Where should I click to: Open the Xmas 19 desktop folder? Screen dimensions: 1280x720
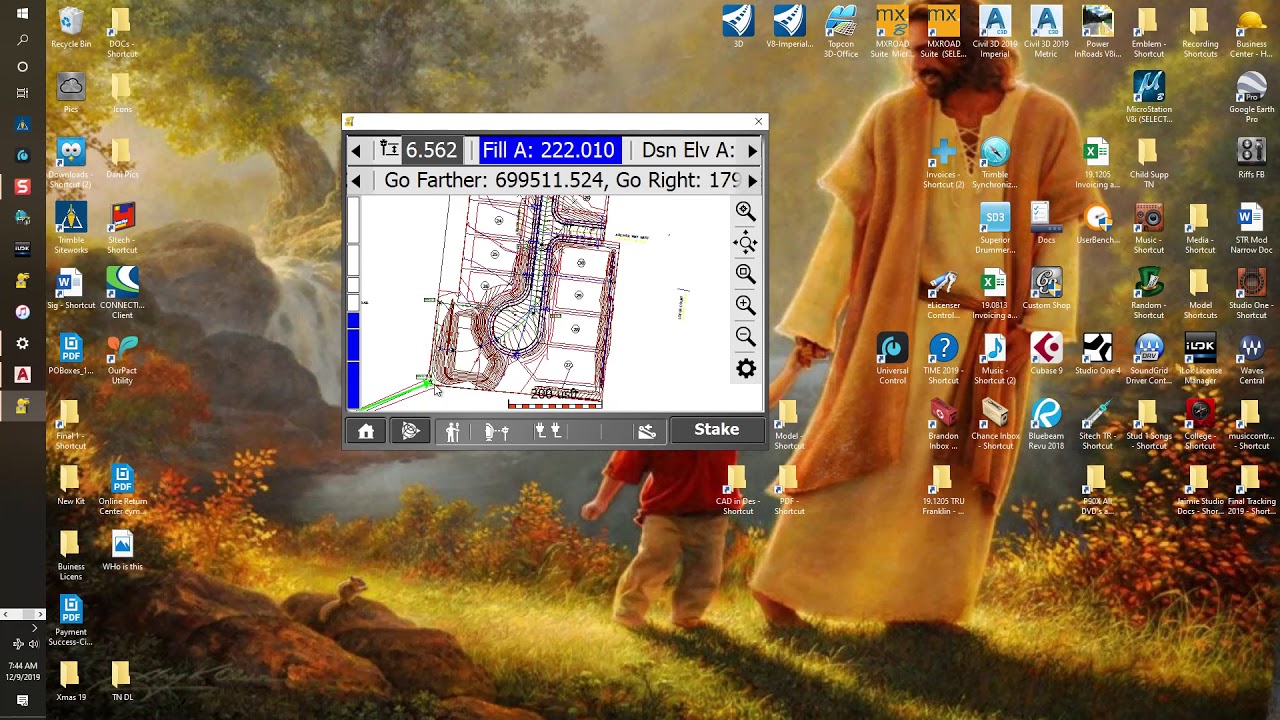coord(71,680)
